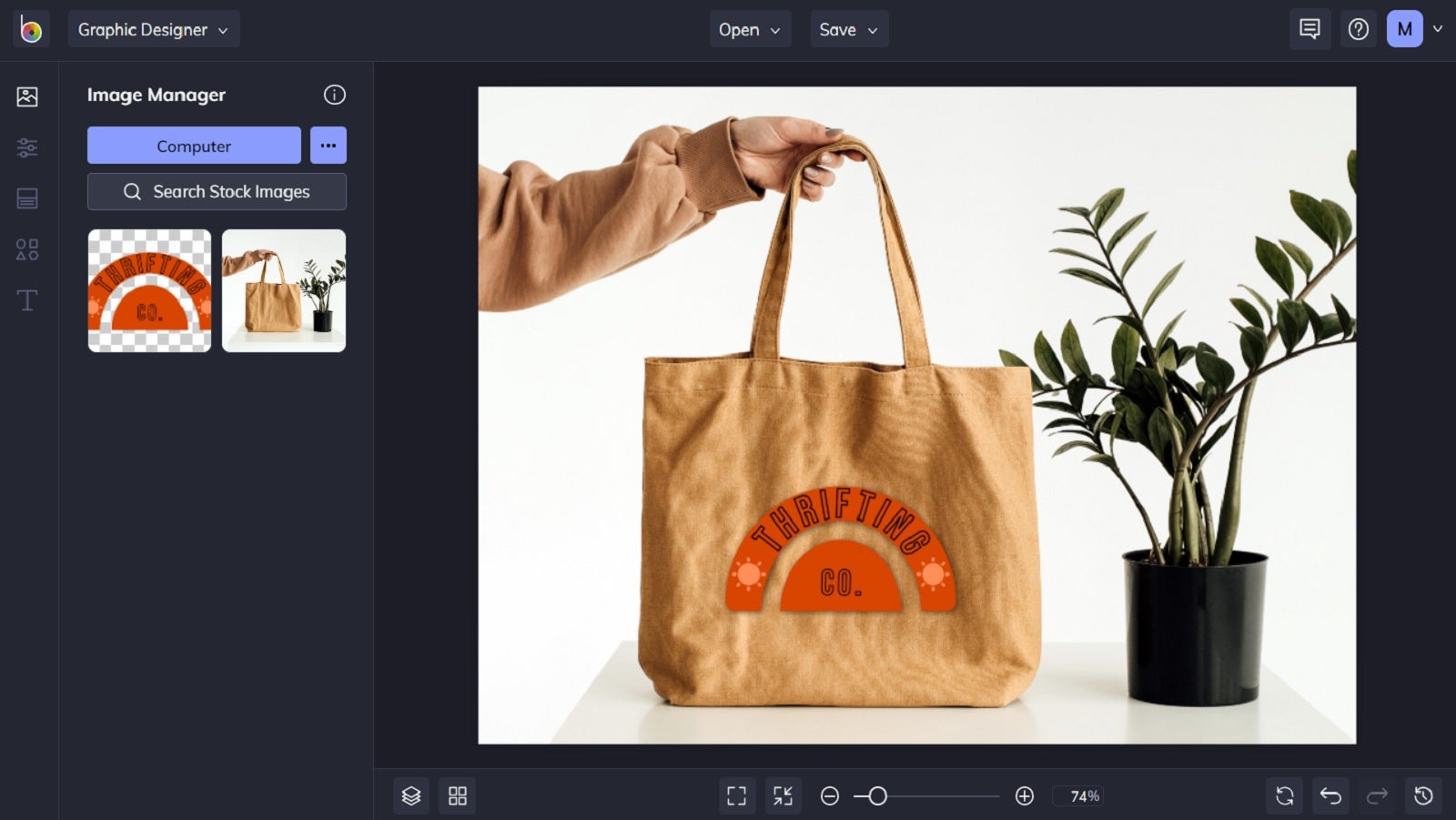Click the redo arrow icon
Viewport: 1456px width, 820px height.
(x=1377, y=795)
